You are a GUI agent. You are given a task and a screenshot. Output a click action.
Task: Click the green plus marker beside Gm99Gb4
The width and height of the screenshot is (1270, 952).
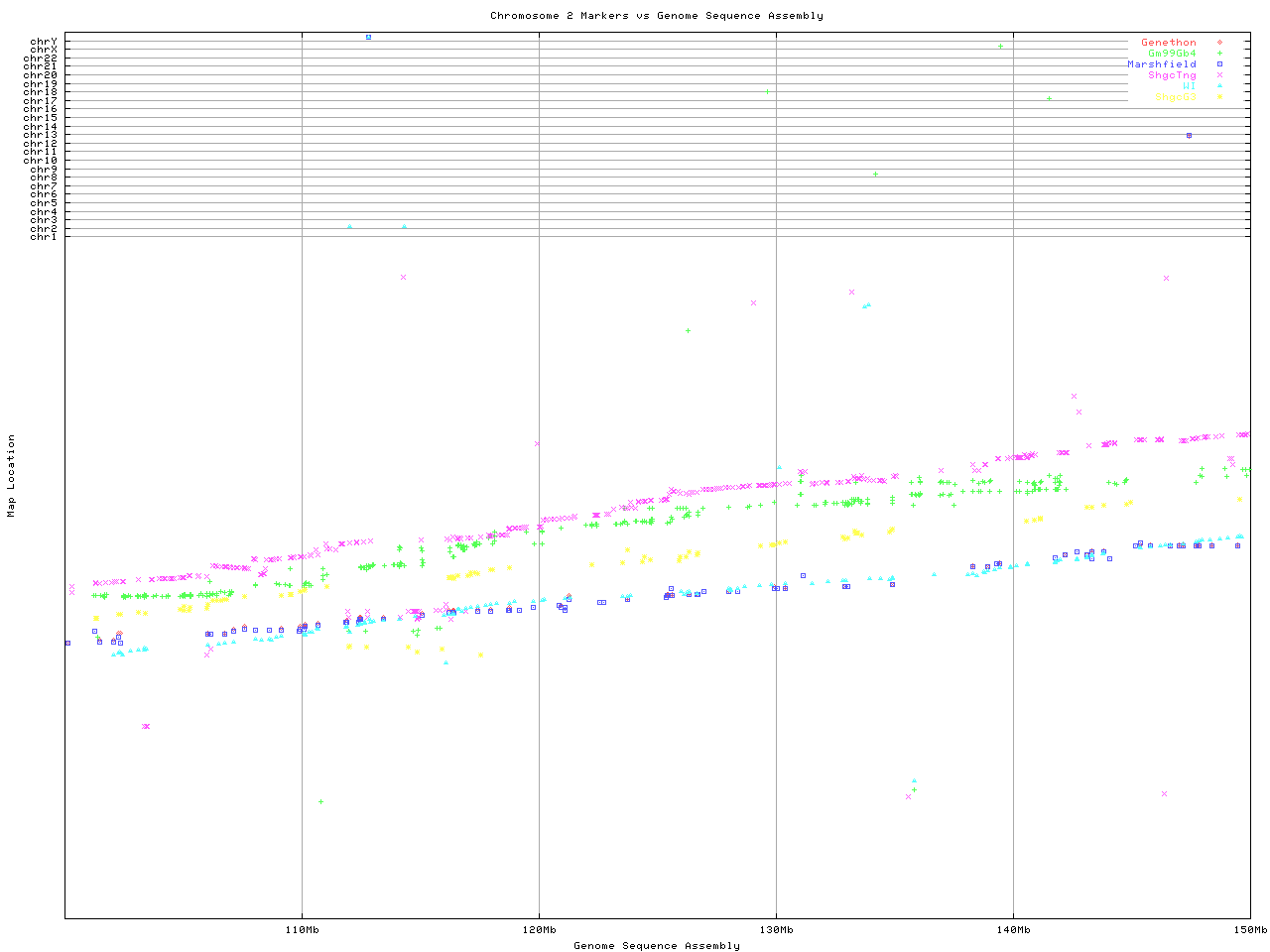click(x=1219, y=54)
